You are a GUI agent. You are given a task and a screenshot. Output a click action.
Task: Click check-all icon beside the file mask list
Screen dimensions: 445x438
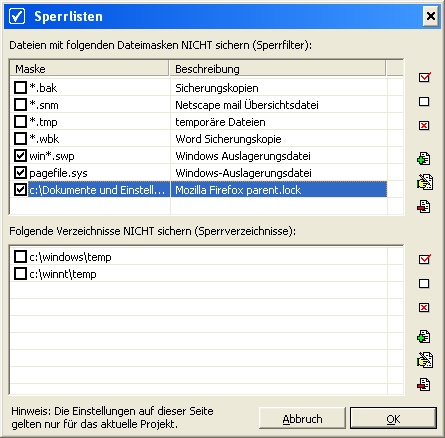(424, 77)
